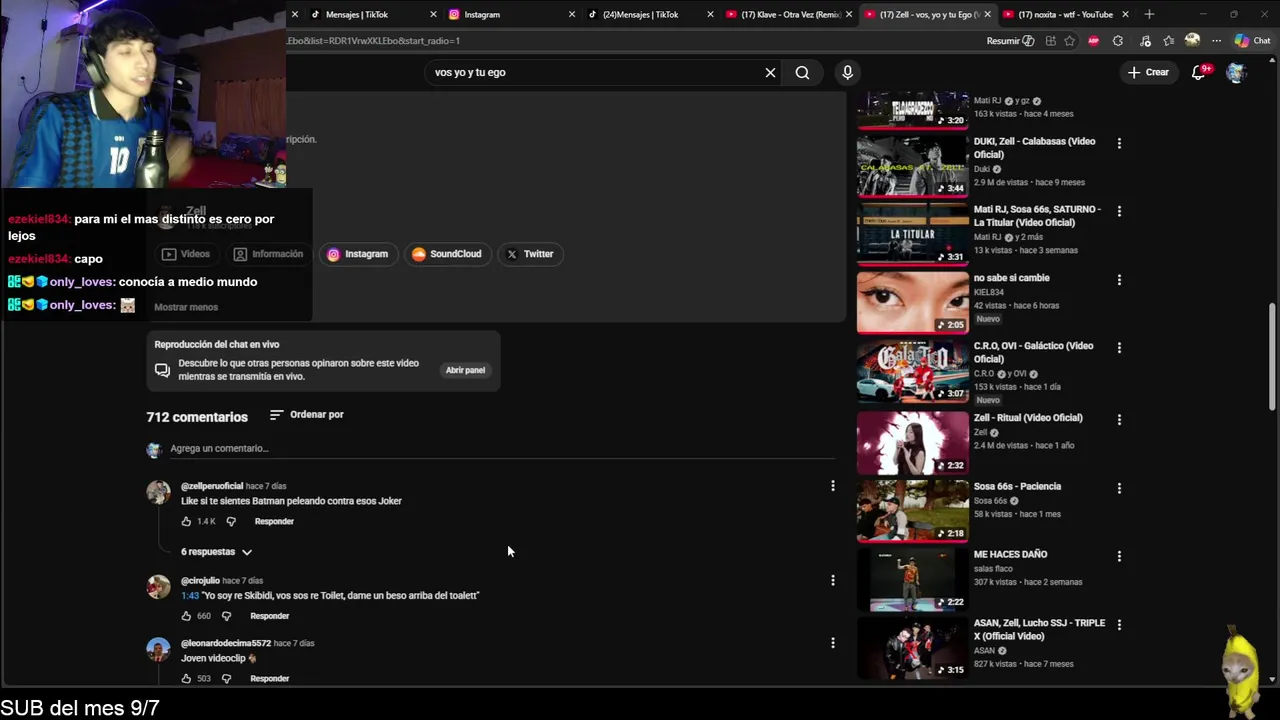Open the ME HACES DAÑO video title
The image size is (1280, 720).
1010,554
